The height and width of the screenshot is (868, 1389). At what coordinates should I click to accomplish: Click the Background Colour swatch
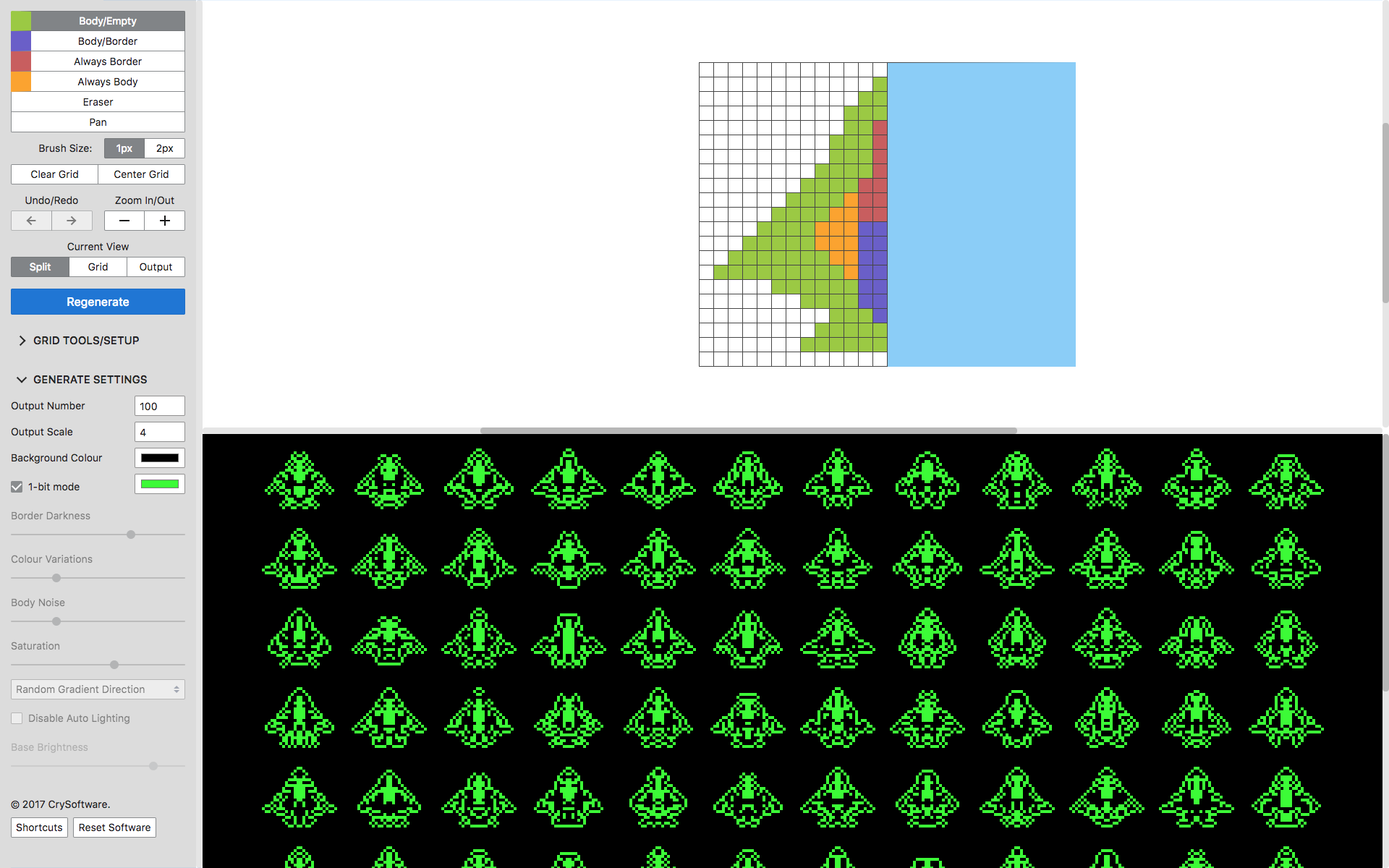coord(159,458)
